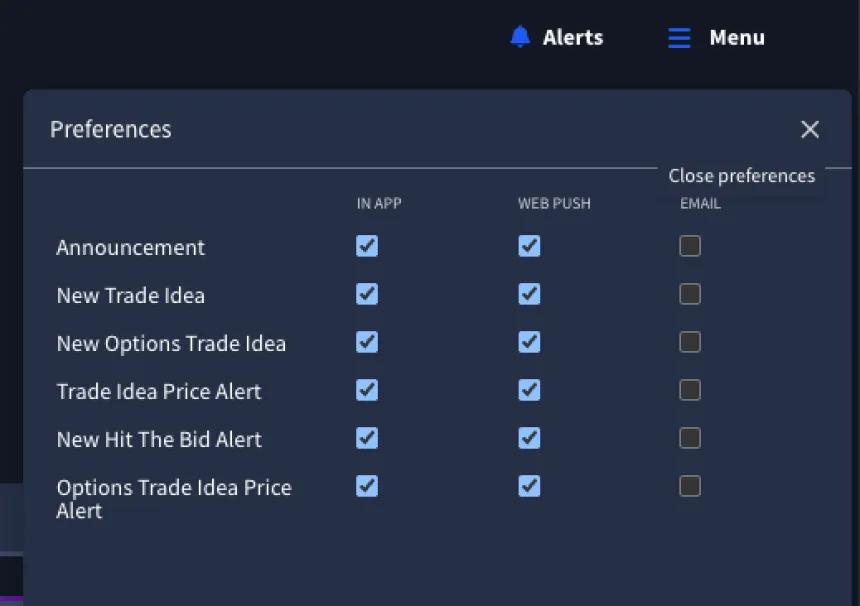Click the Alerts bell icon
The image size is (860, 606).
click(x=520, y=37)
